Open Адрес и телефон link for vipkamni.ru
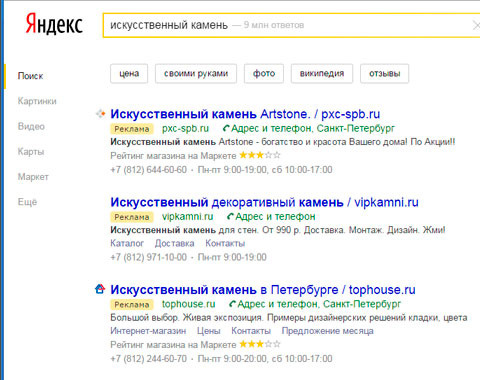Image resolution: width=480 pixels, height=380 pixels. (x=275, y=217)
